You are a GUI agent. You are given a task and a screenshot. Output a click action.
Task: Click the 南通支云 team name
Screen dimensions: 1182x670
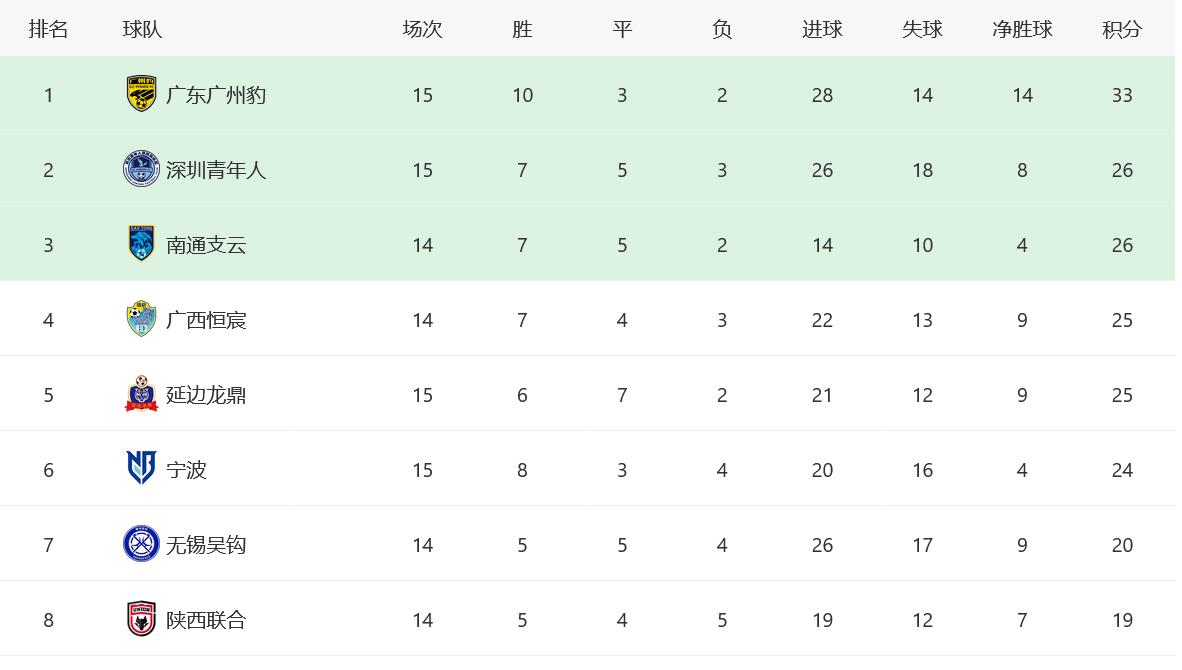[206, 245]
